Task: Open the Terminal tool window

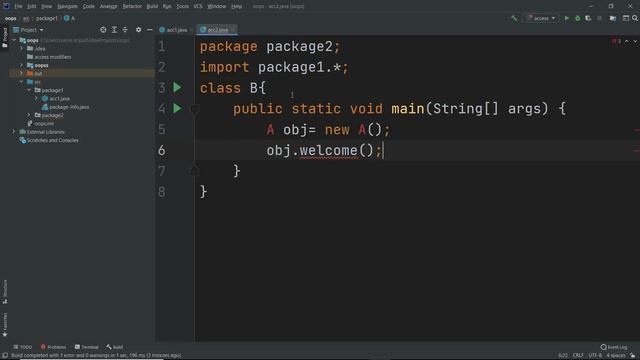Action: click(x=87, y=347)
